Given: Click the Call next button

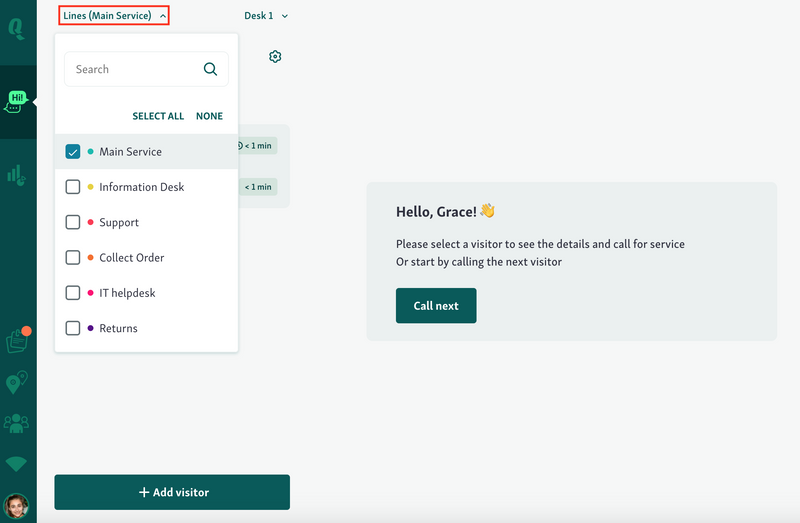Looking at the screenshot, I should click(x=436, y=305).
